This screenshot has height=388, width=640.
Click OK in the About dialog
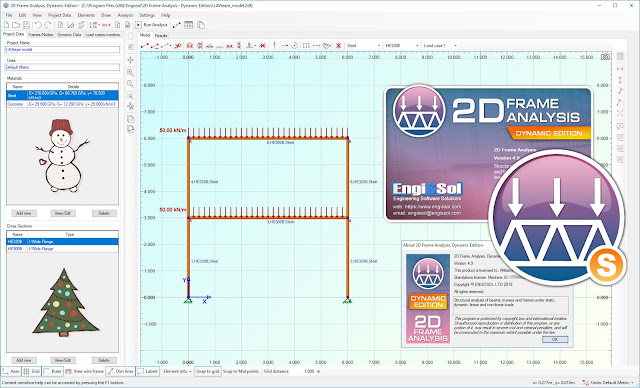point(555,339)
